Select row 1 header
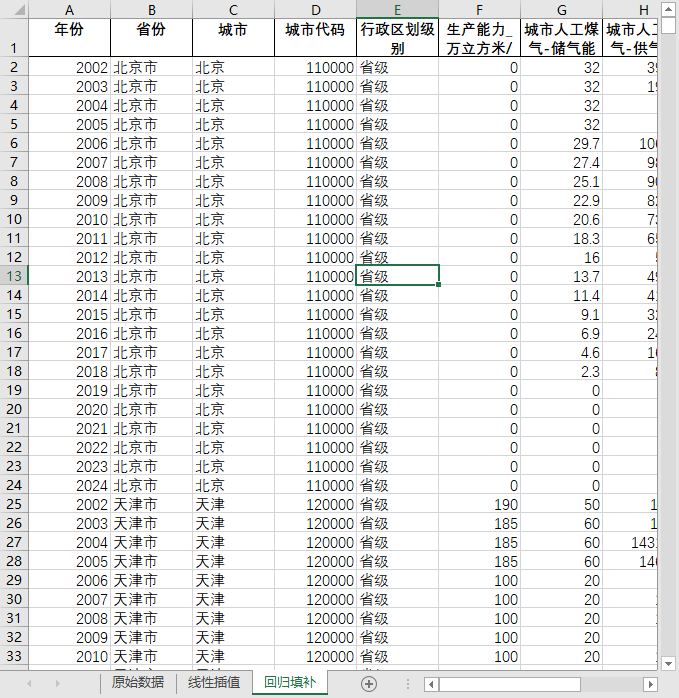 (x=14, y=37)
